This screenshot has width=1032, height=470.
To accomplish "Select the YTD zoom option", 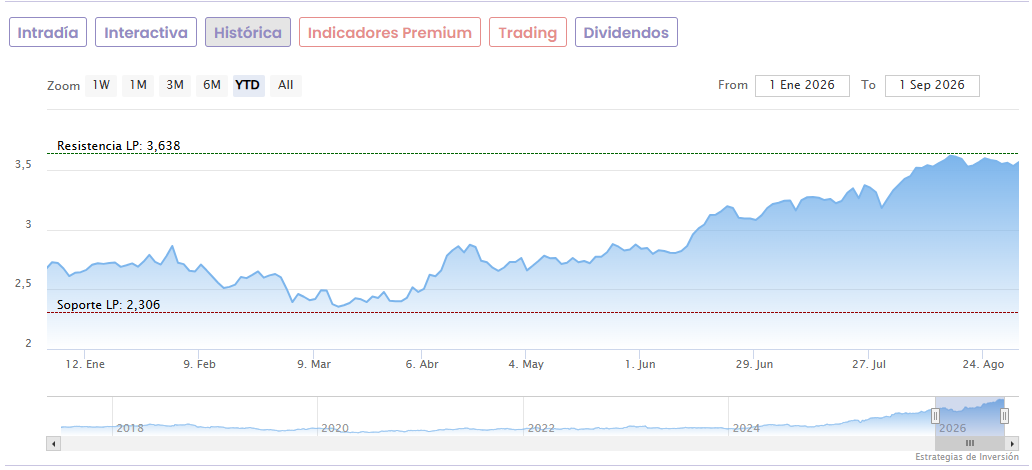I will point(248,86).
